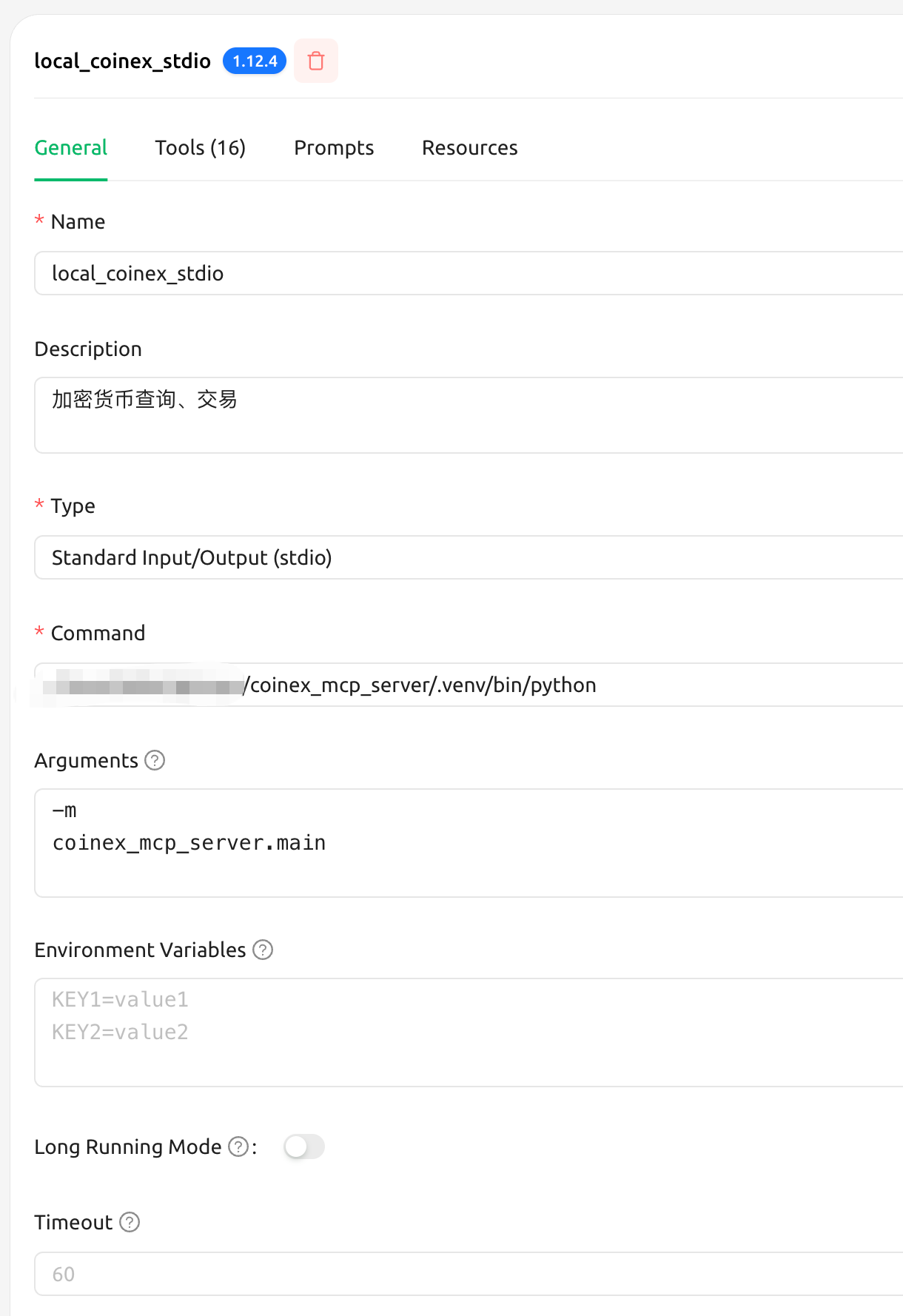The image size is (903, 1316).
Task: Click the server title local_coinex_stdio
Action: click(x=122, y=61)
